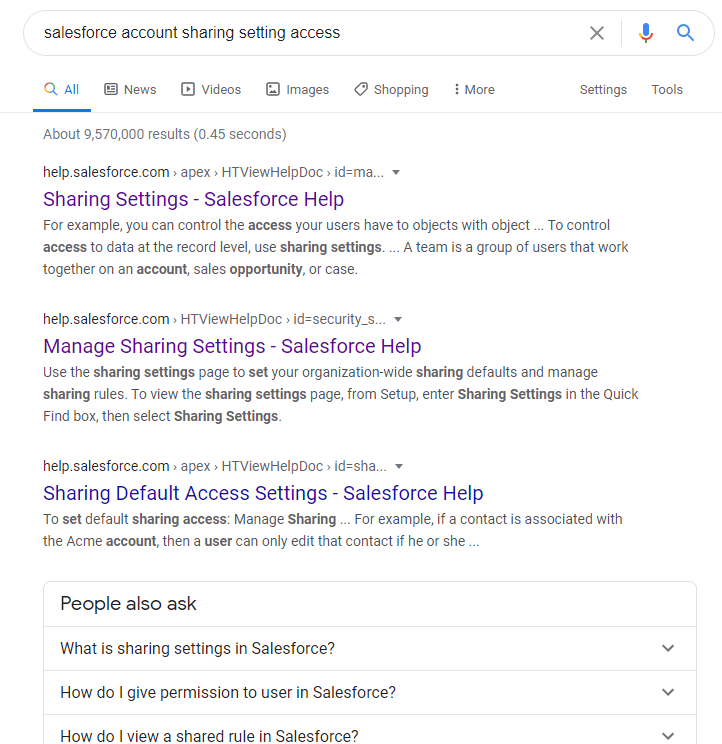The height and width of the screenshot is (744, 722).
Task: Open Manage Sharing Settings - Salesforce Help result
Action: [x=232, y=346]
